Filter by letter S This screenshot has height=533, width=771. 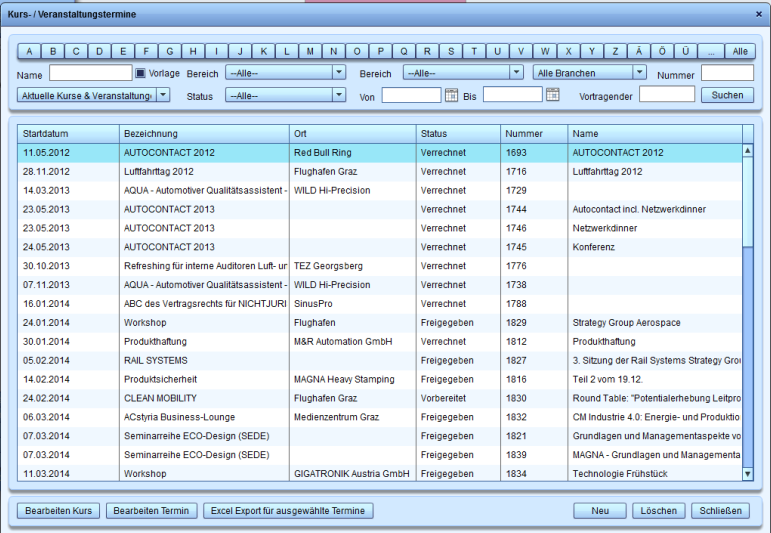tap(450, 51)
